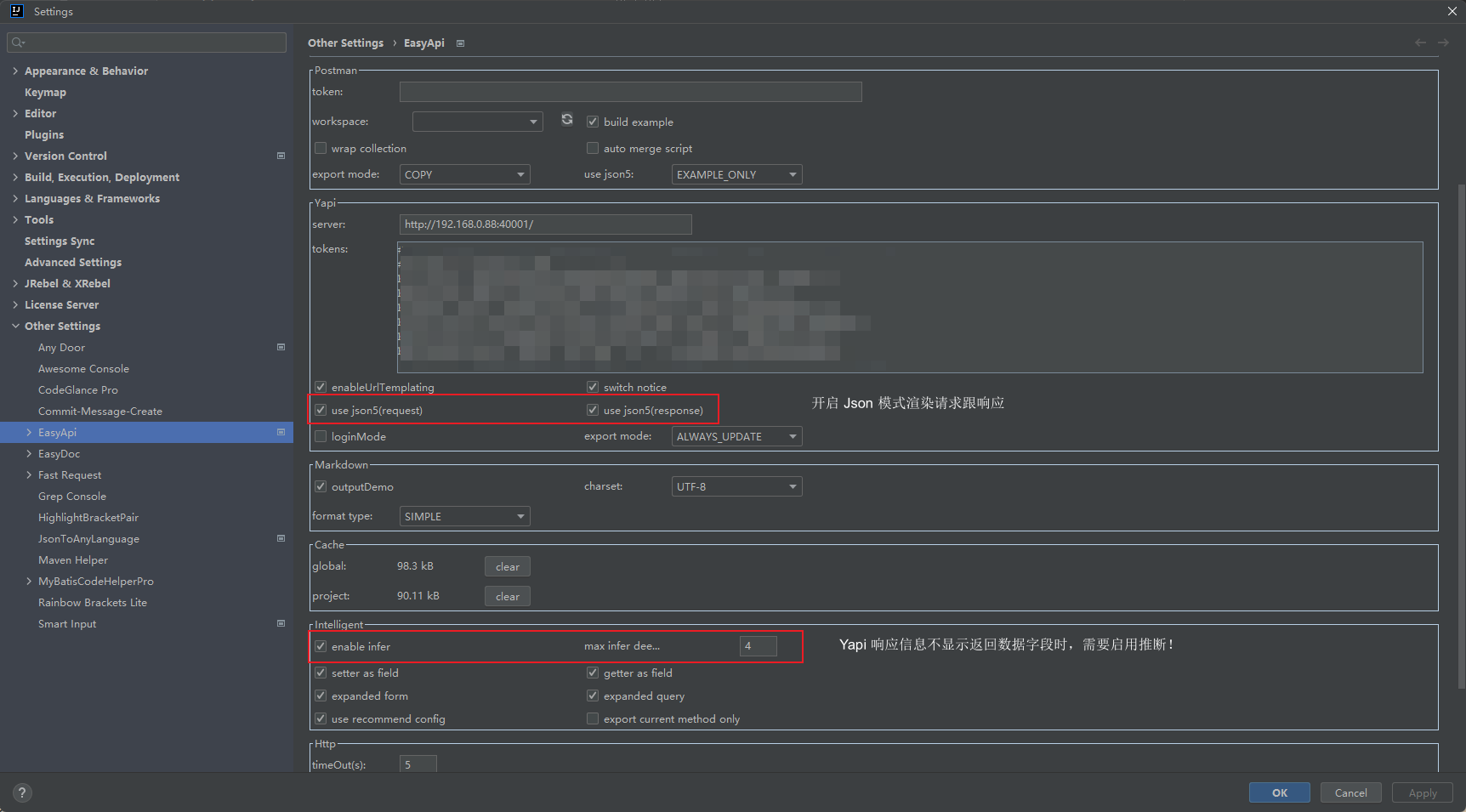Click the refresh workspace icon
1466x812 pixels.
(x=567, y=119)
